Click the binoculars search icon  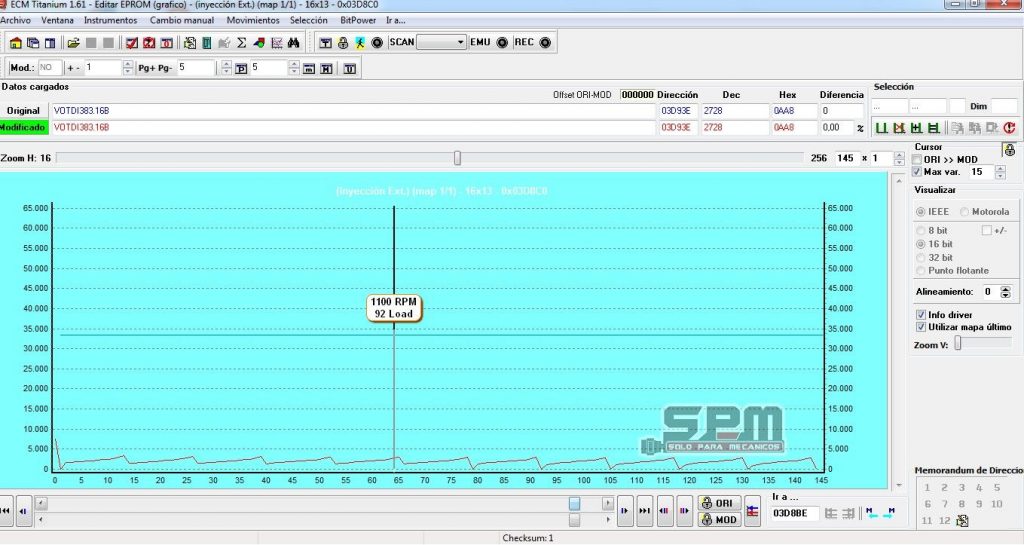click(293, 42)
